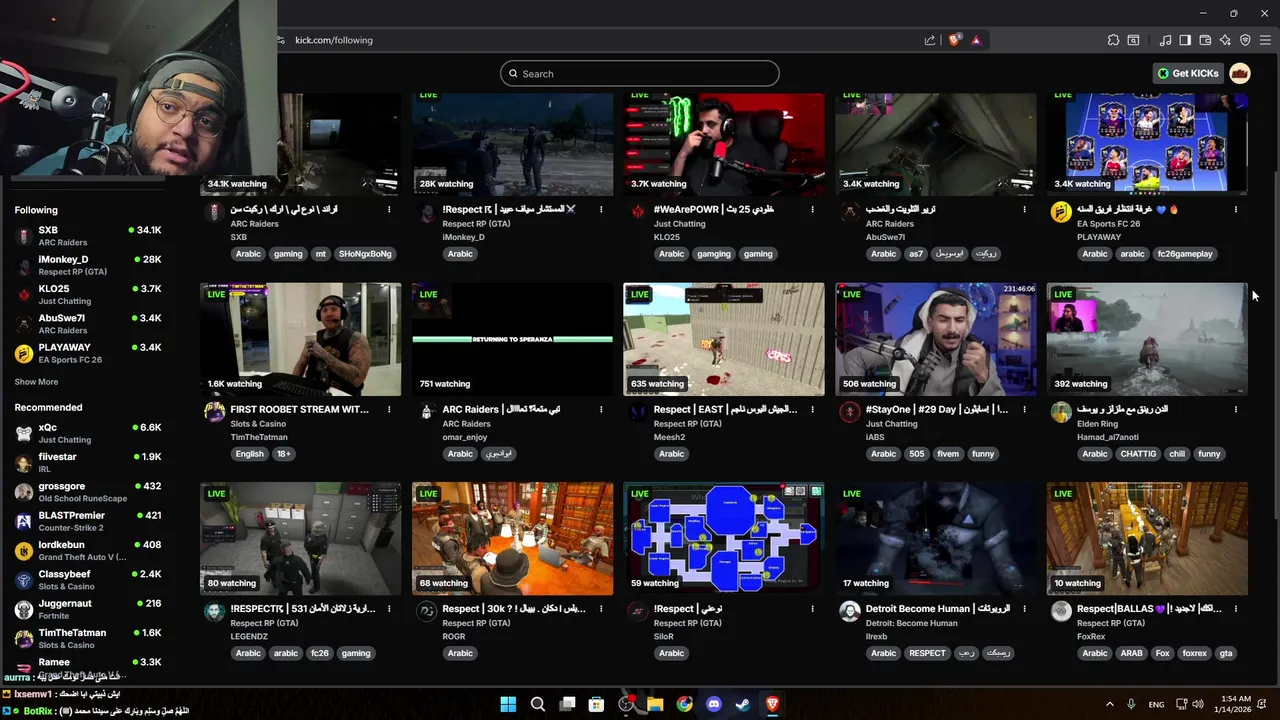Click the LEGENDZ channel avatar icon

pyautogui.click(x=214, y=611)
